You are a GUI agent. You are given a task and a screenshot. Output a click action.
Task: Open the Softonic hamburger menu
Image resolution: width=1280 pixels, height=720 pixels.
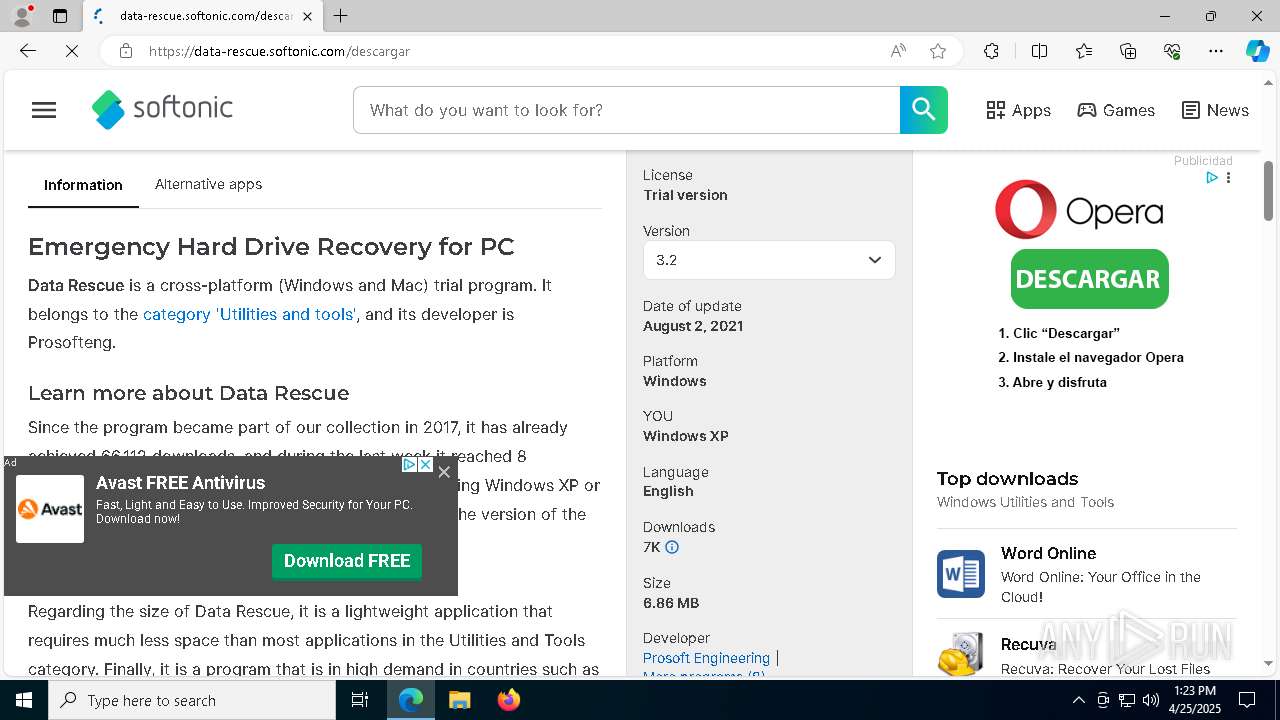click(44, 110)
